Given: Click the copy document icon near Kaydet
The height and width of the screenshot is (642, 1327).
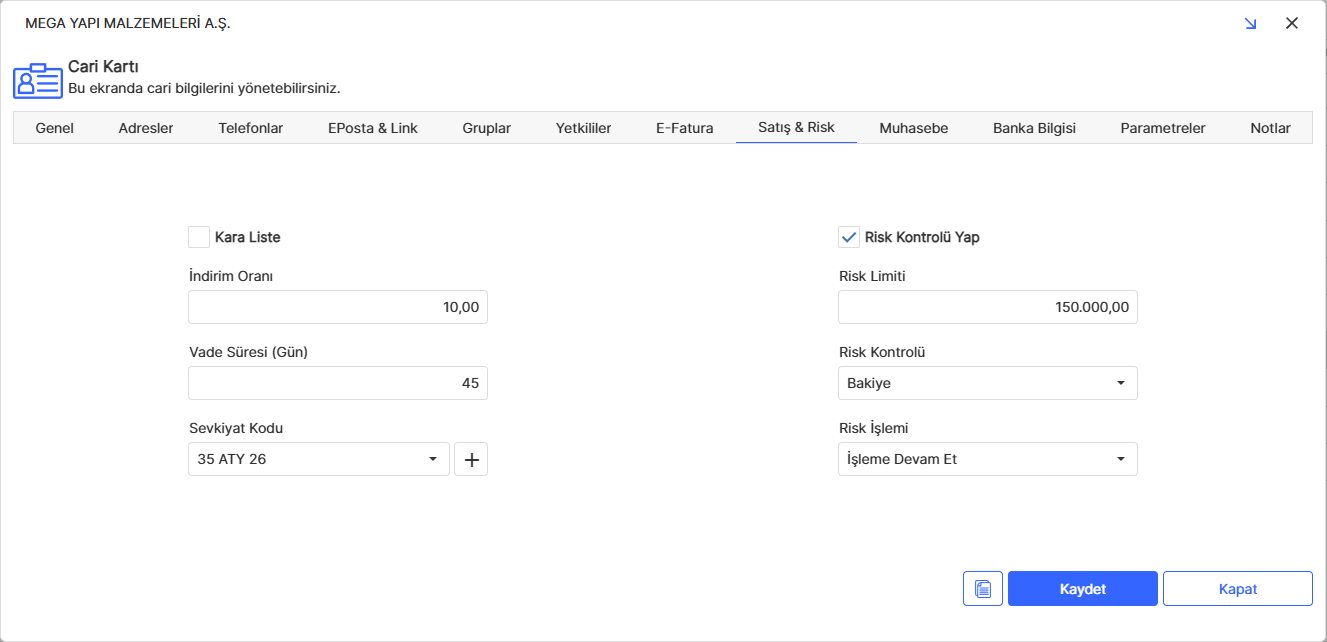Looking at the screenshot, I should [982, 589].
